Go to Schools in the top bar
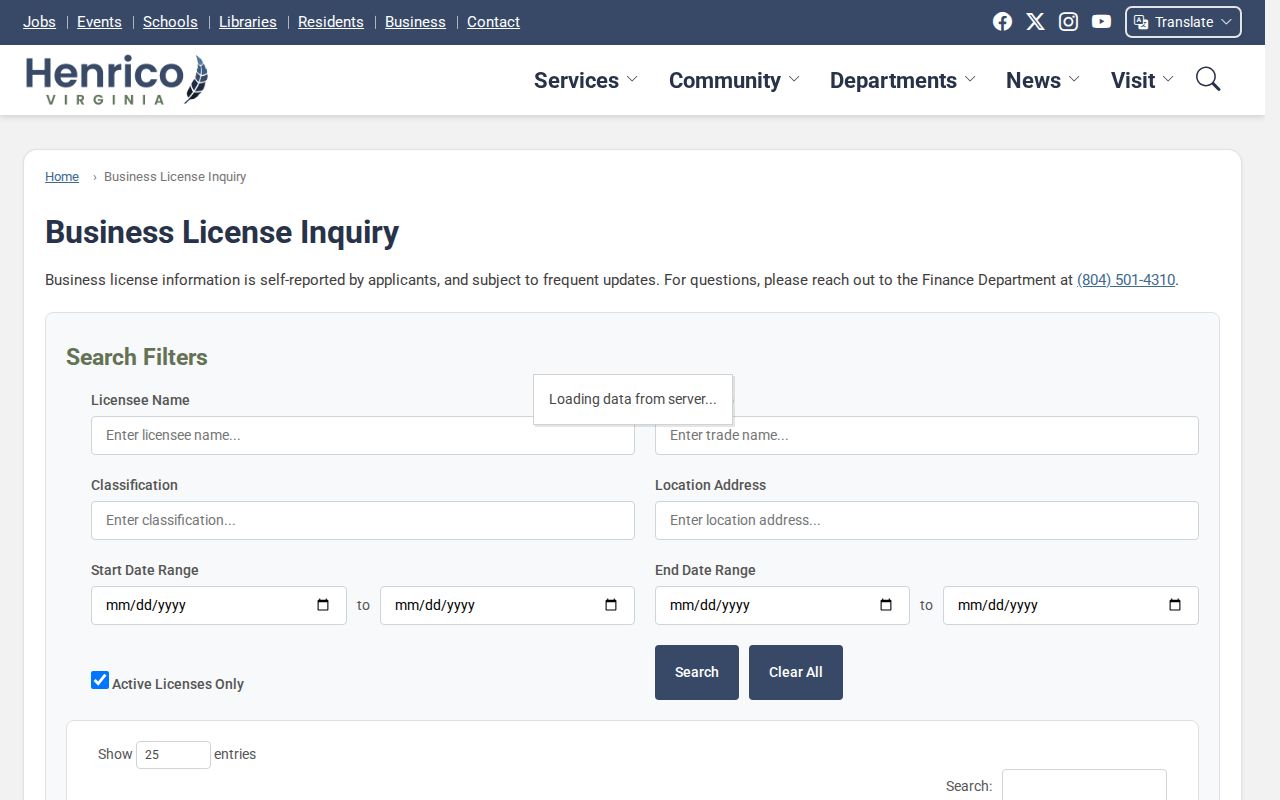This screenshot has width=1280, height=800. [x=170, y=22]
